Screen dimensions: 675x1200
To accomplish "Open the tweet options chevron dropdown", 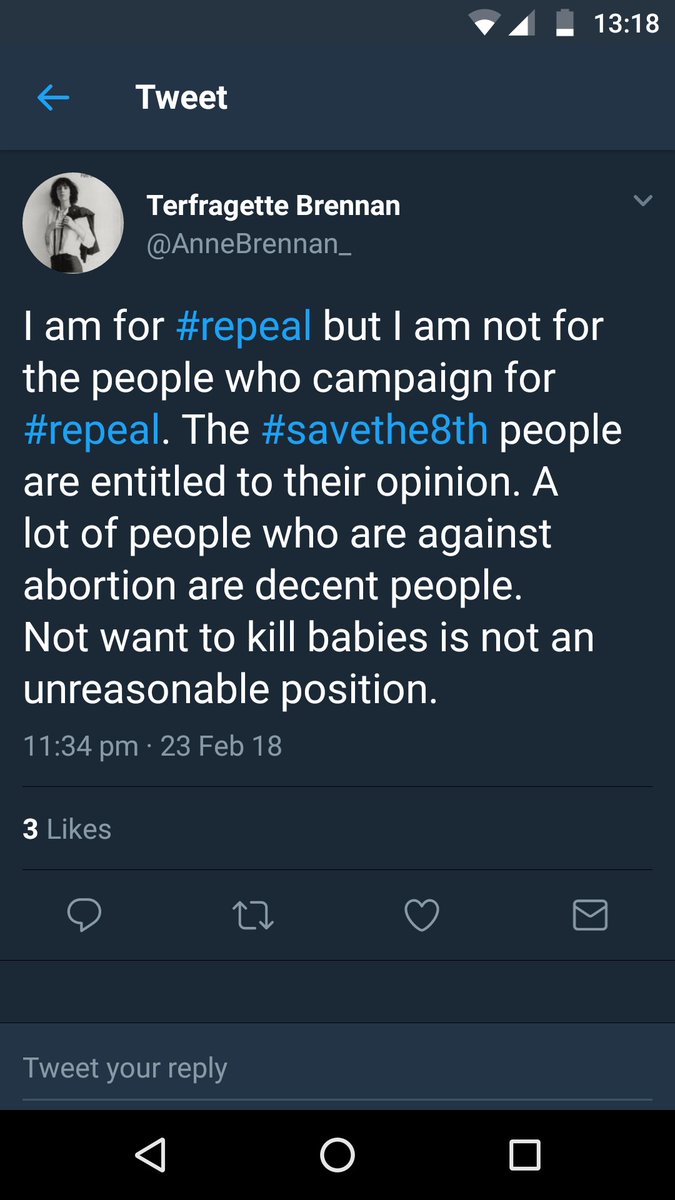I will click(x=643, y=201).
